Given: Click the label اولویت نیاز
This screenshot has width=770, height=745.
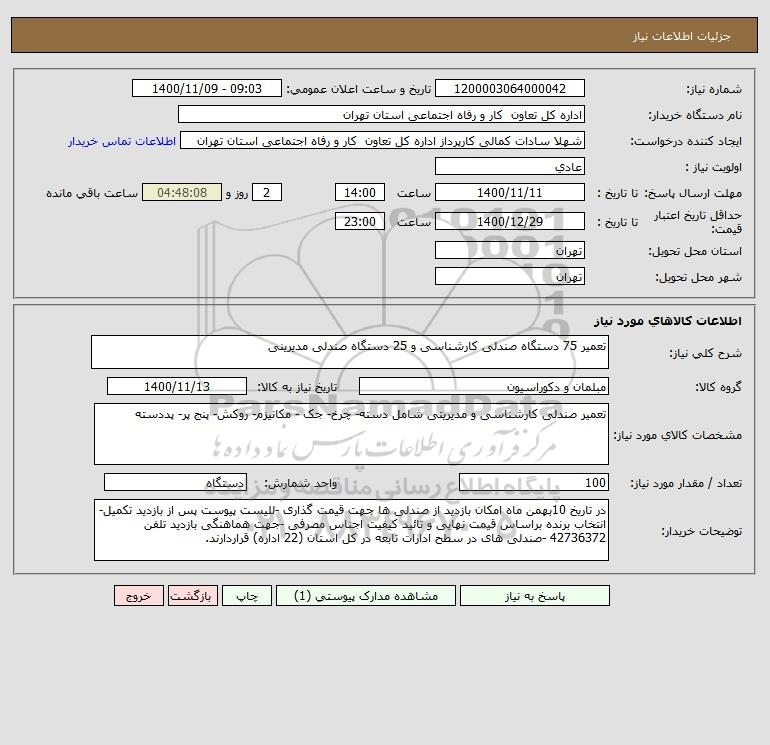Looking at the screenshot, I should coord(714,167).
